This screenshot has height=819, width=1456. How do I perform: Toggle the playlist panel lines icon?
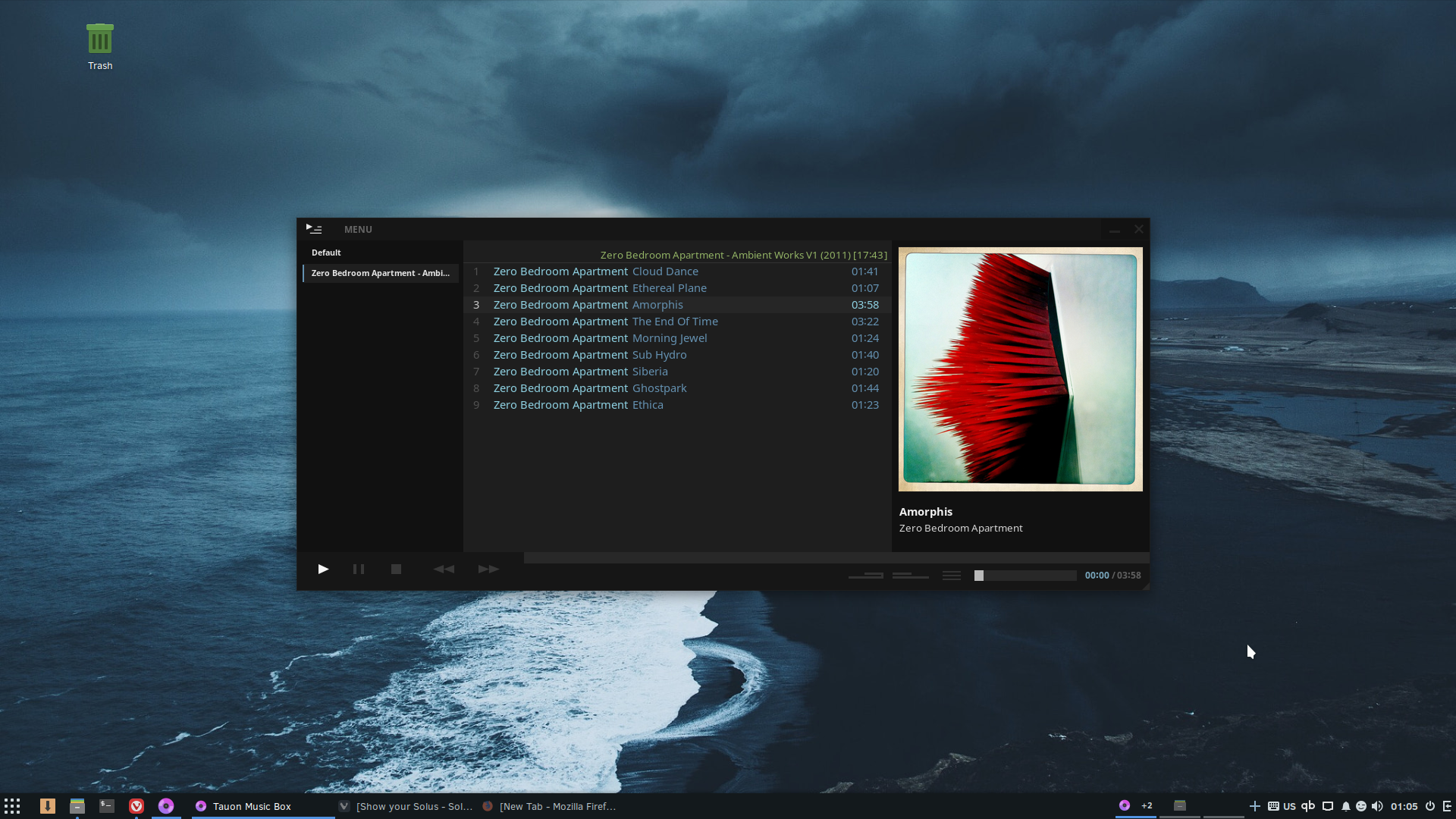point(951,576)
